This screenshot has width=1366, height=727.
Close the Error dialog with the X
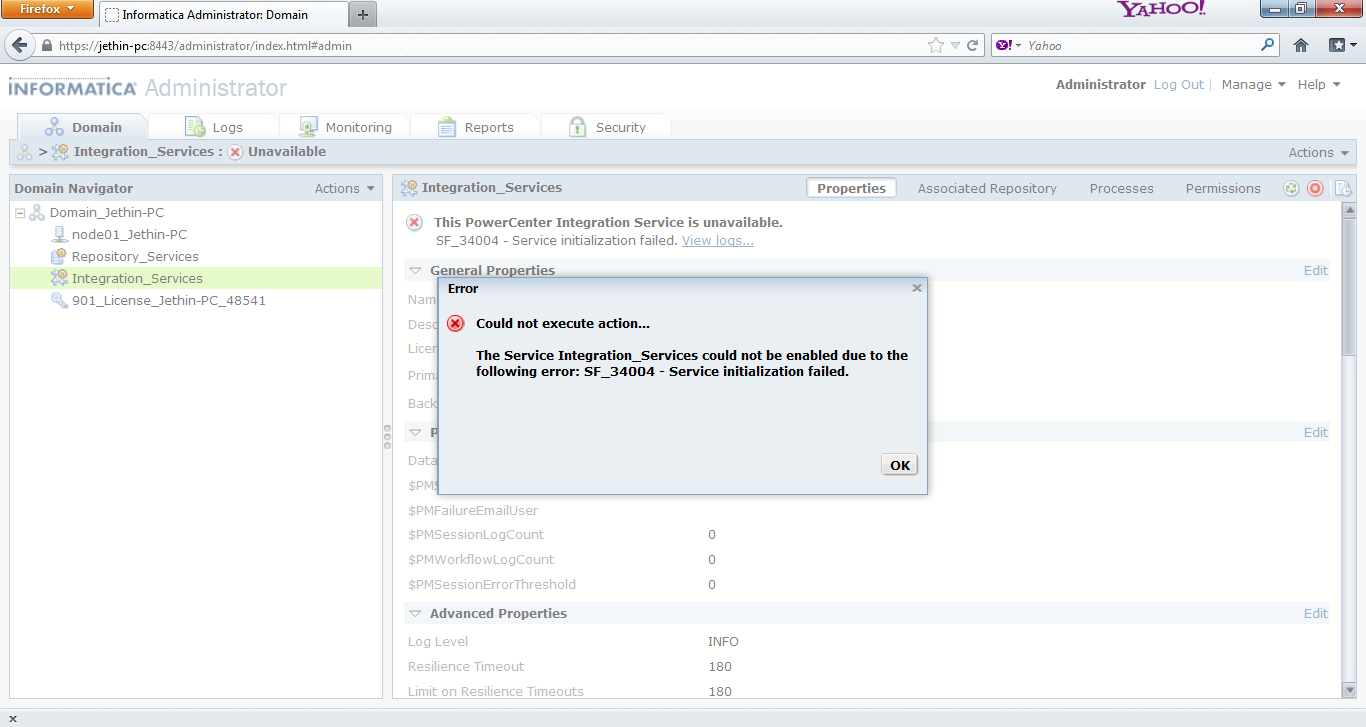[916, 288]
